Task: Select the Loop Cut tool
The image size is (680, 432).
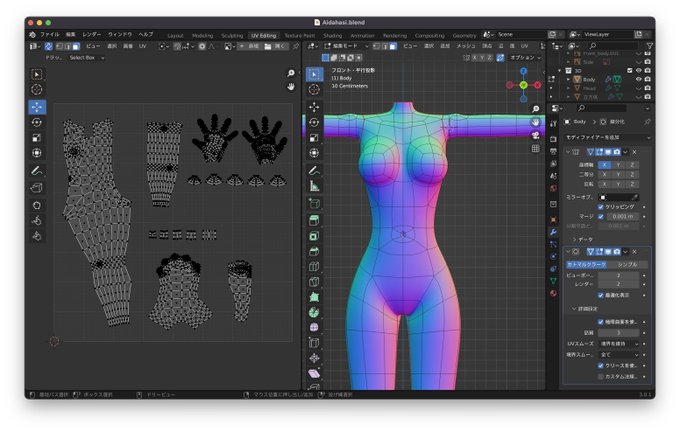Action: (x=314, y=267)
